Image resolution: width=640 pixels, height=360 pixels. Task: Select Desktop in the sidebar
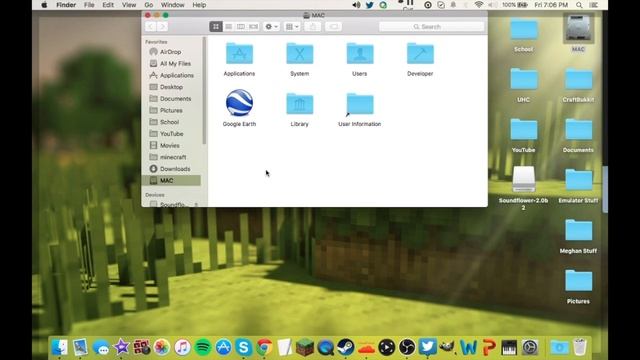point(171,87)
